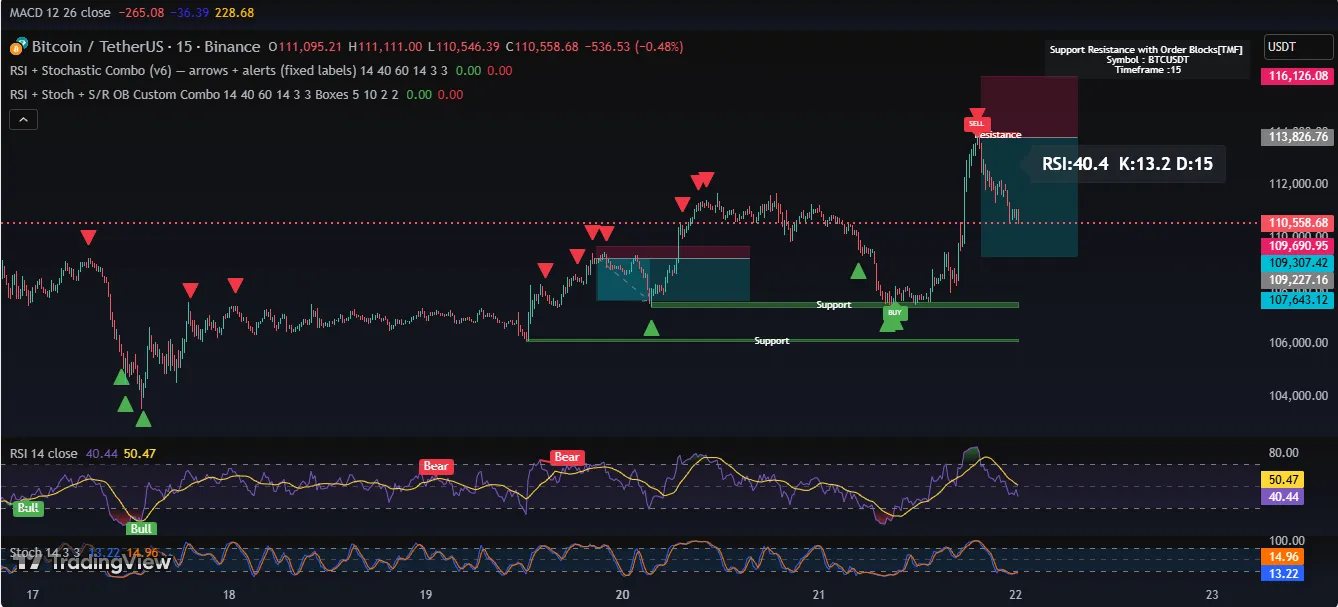Click the 113,826.76 price label
Viewport: 1338px width, 607px height.
point(1298,137)
